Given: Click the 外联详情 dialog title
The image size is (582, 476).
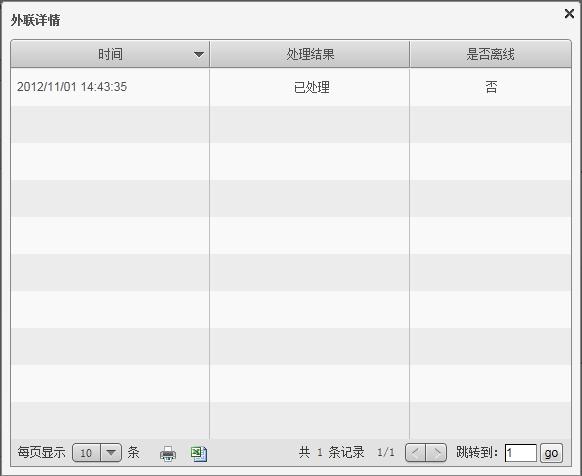Looking at the screenshot, I should tap(35, 20).
